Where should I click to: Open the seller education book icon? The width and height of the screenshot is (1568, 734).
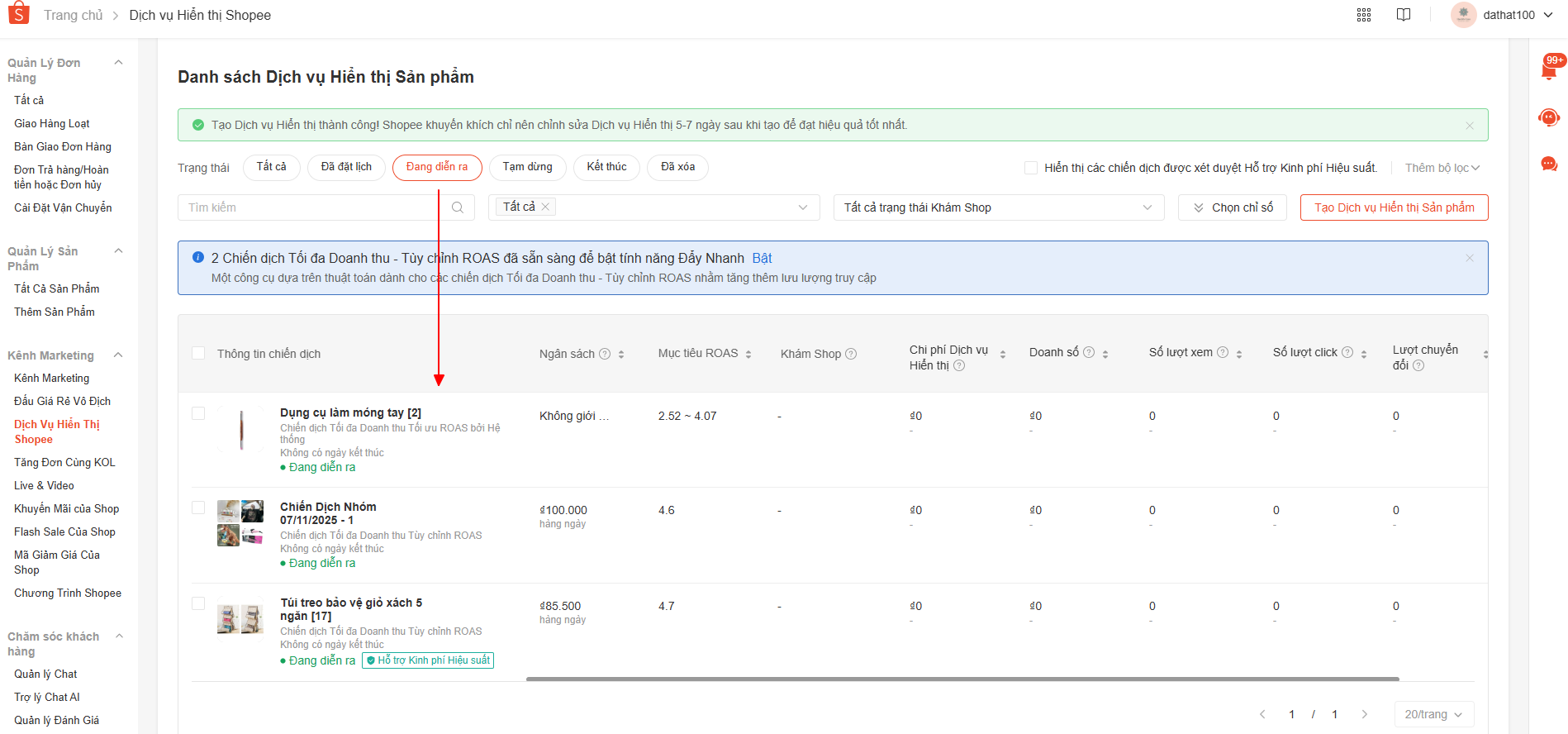[x=1404, y=15]
